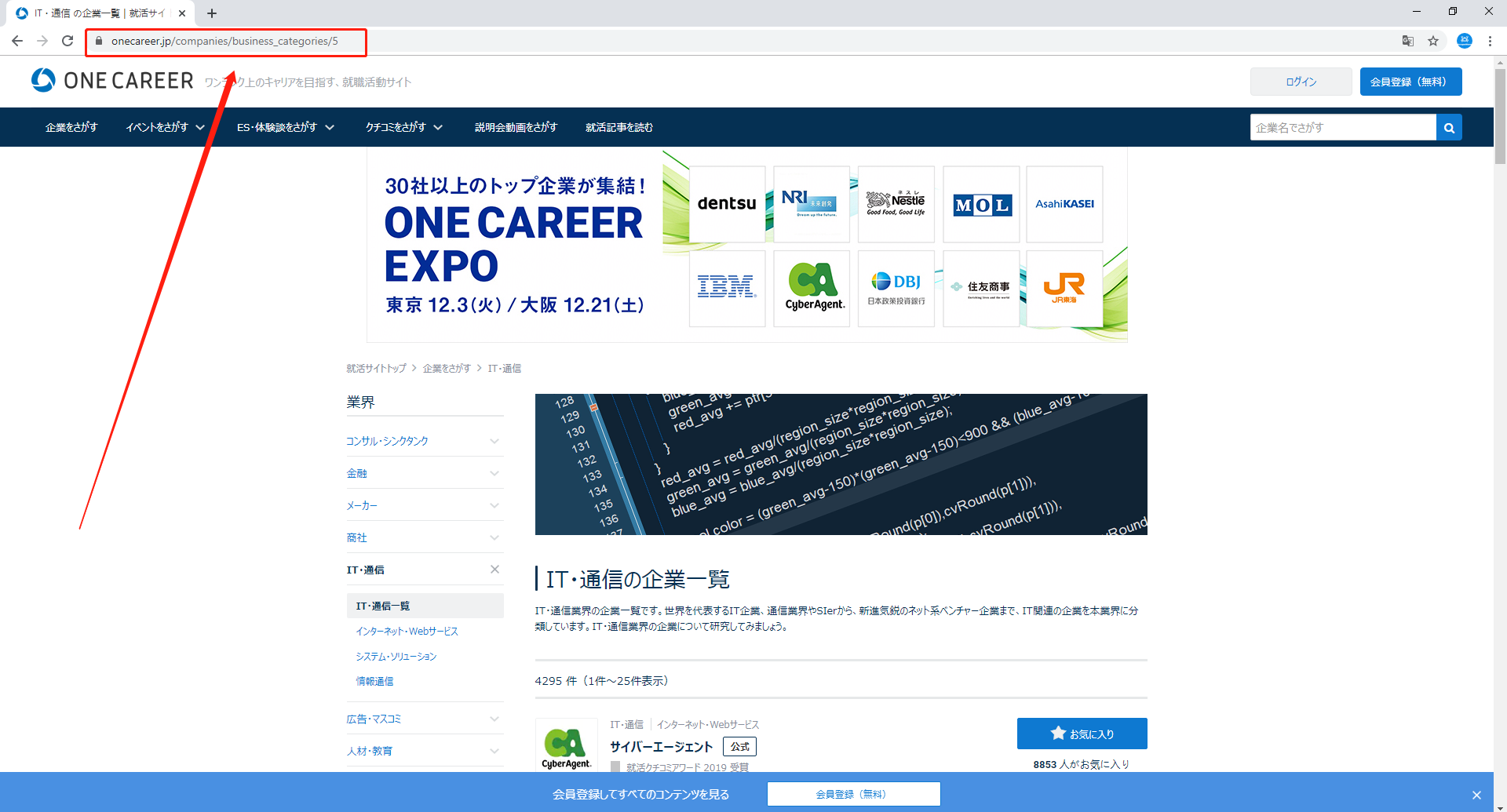Screen dimensions: 1507x812
Task: Bookmark this page with the star
Action: coord(1433,41)
